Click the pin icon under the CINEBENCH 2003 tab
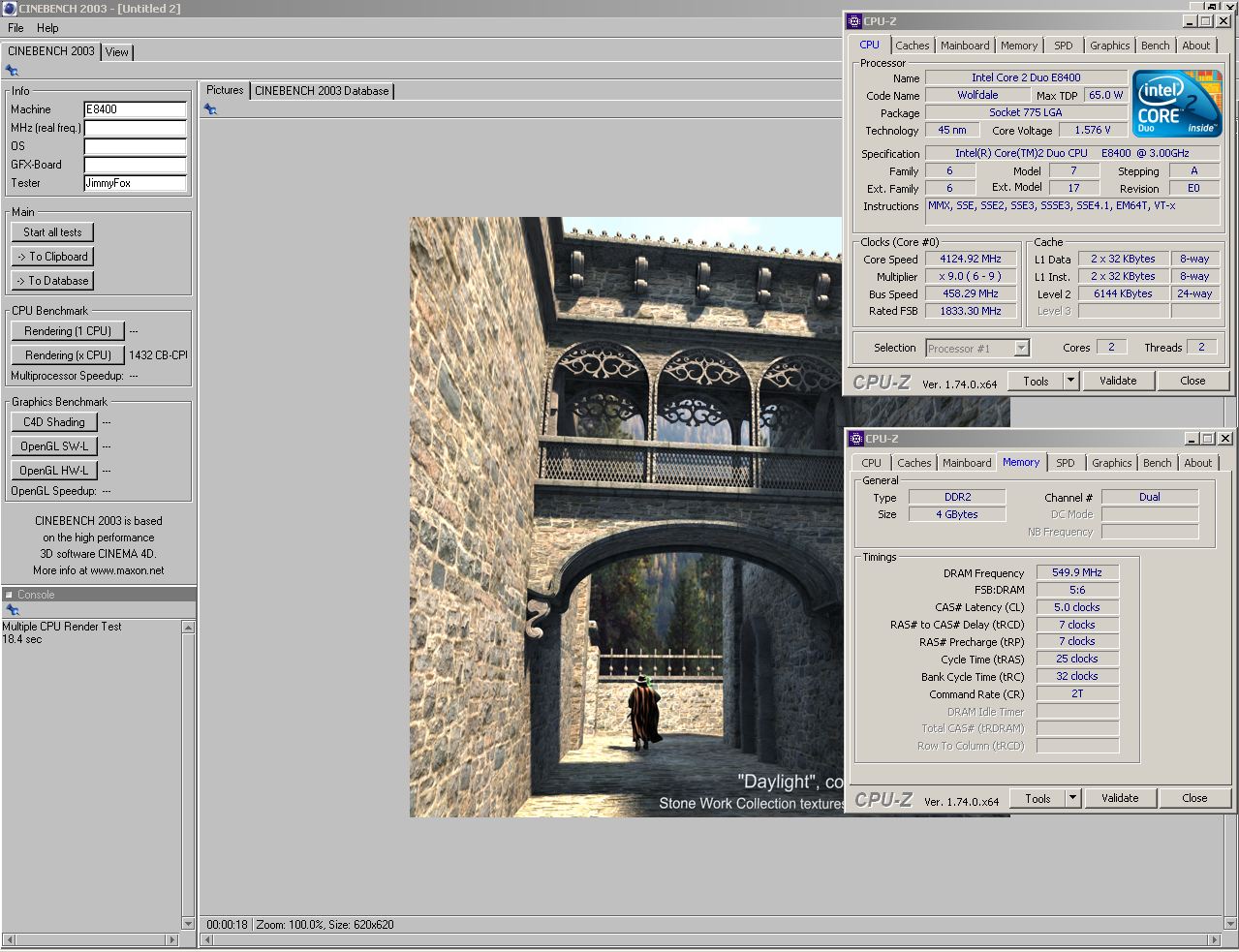Image resolution: width=1239 pixels, height=952 pixels. [x=12, y=70]
